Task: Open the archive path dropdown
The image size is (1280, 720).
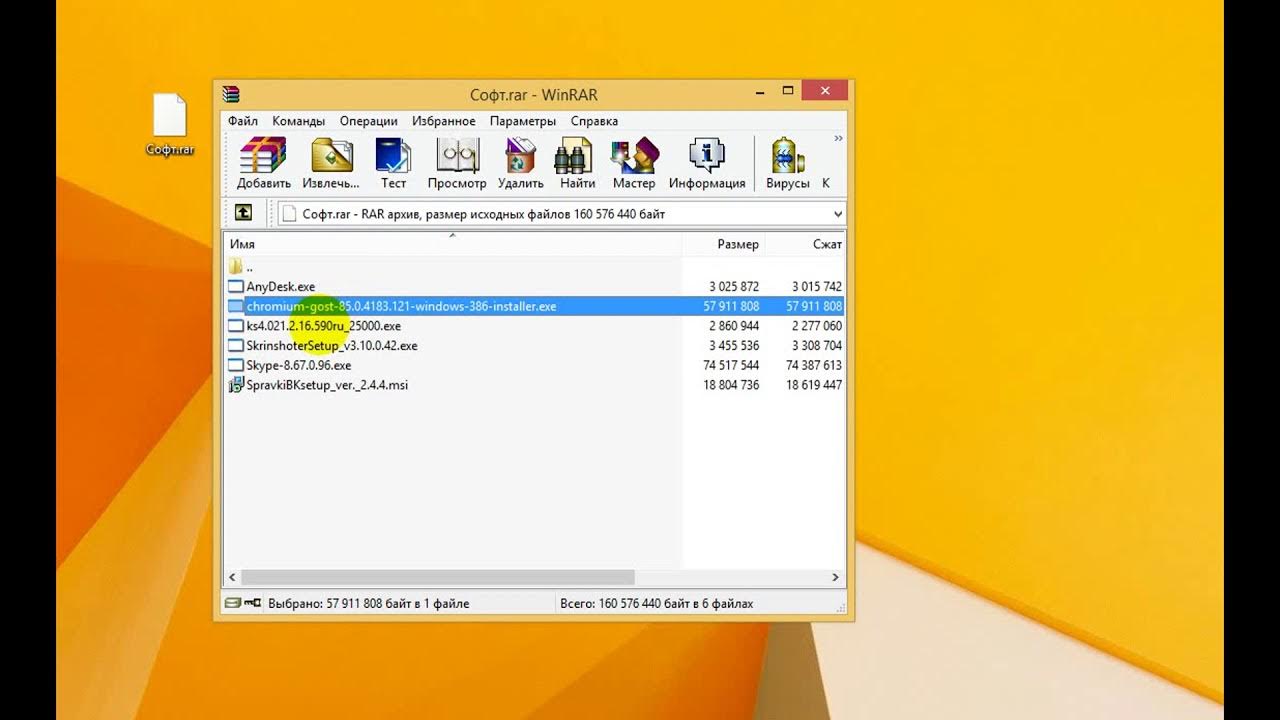Action: pyautogui.click(x=837, y=214)
